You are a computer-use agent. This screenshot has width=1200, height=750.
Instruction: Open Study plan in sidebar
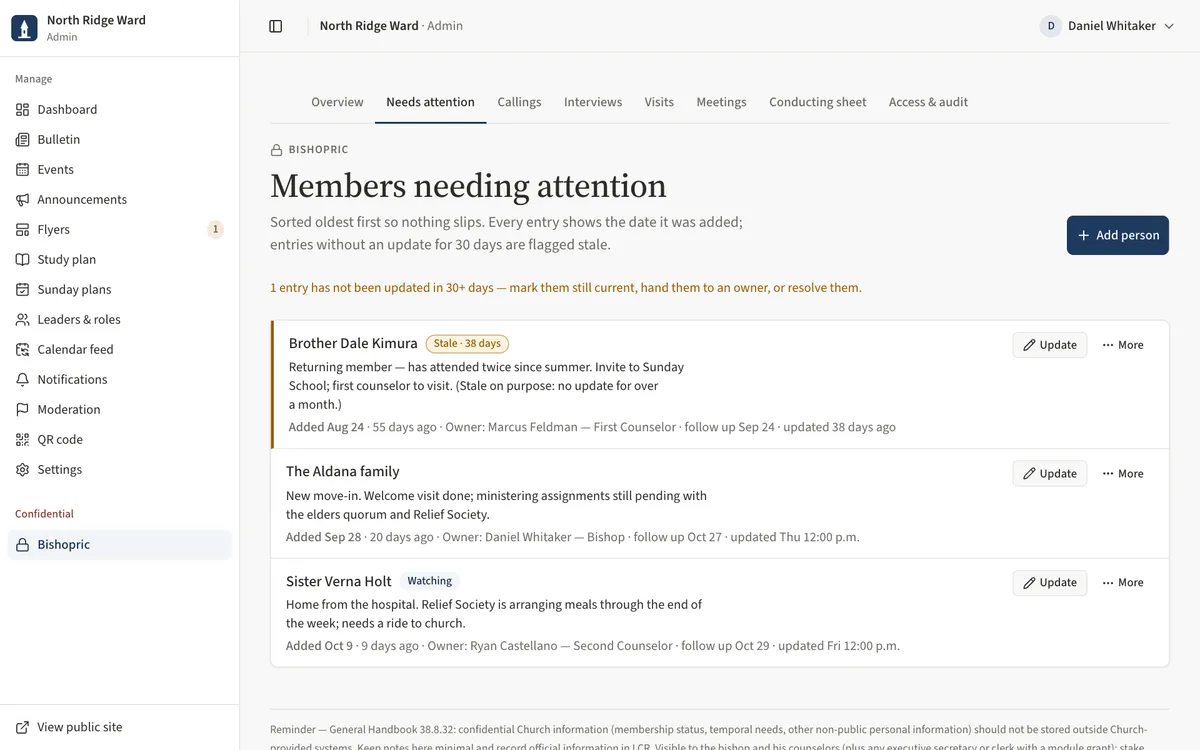tap(120, 259)
